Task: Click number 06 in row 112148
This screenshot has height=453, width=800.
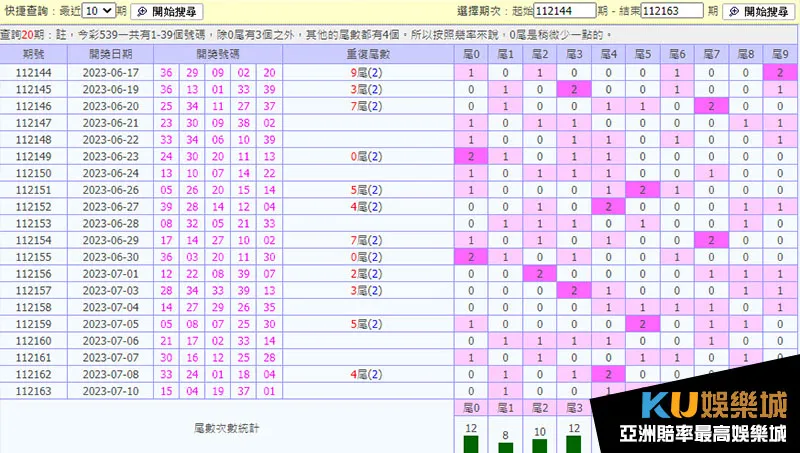Action: 218,139
